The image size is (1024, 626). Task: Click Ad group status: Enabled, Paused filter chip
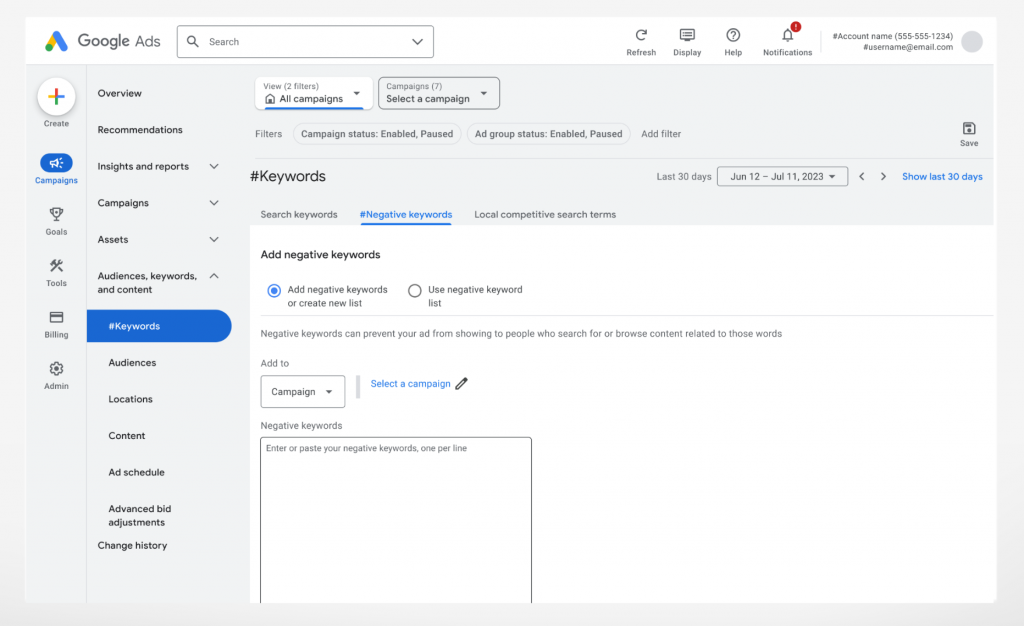click(549, 134)
